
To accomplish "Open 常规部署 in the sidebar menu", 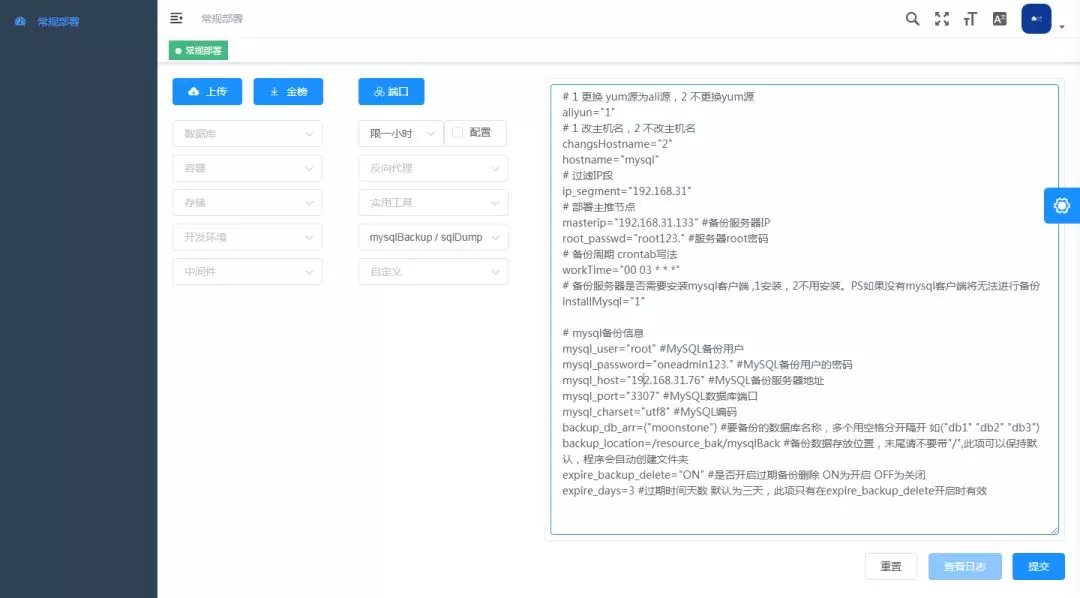I will [58, 21].
